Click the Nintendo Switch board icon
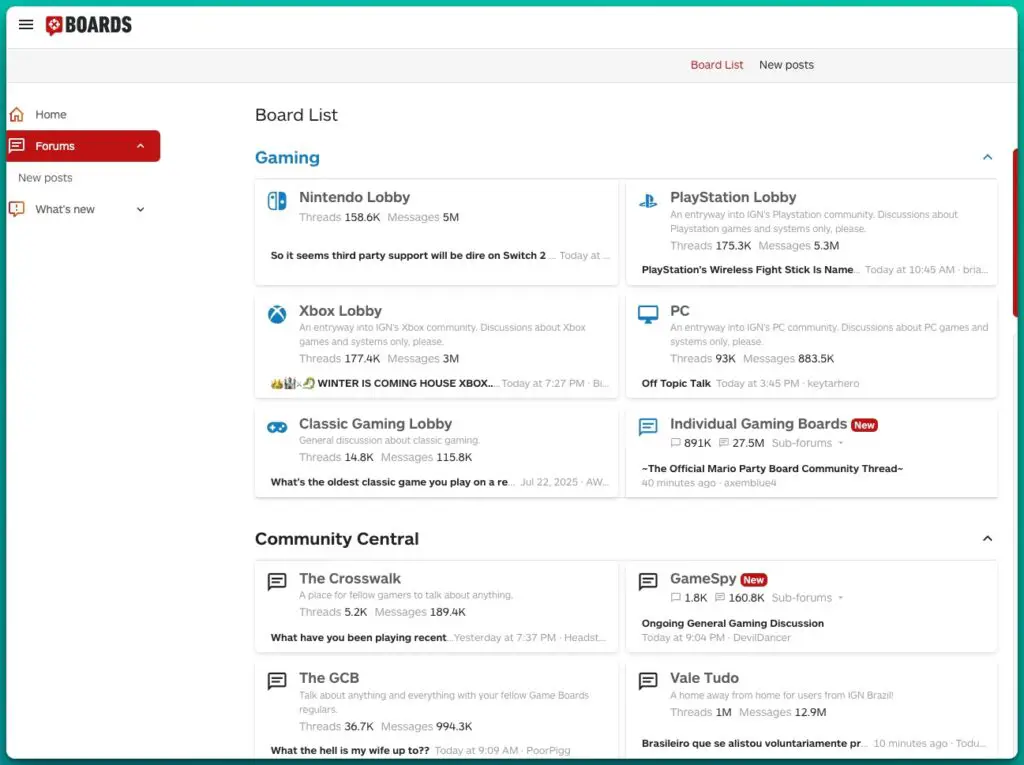The width and height of the screenshot is (1024, 765). click(x=277, y=201)
